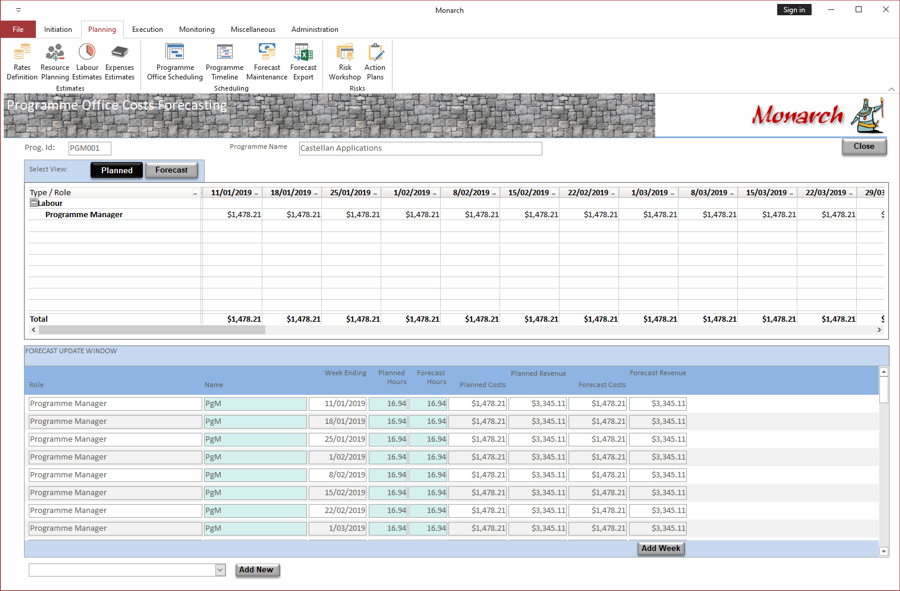Open the File menu
The height and width of the screenshot is (591, 900).
coord(18,29)
